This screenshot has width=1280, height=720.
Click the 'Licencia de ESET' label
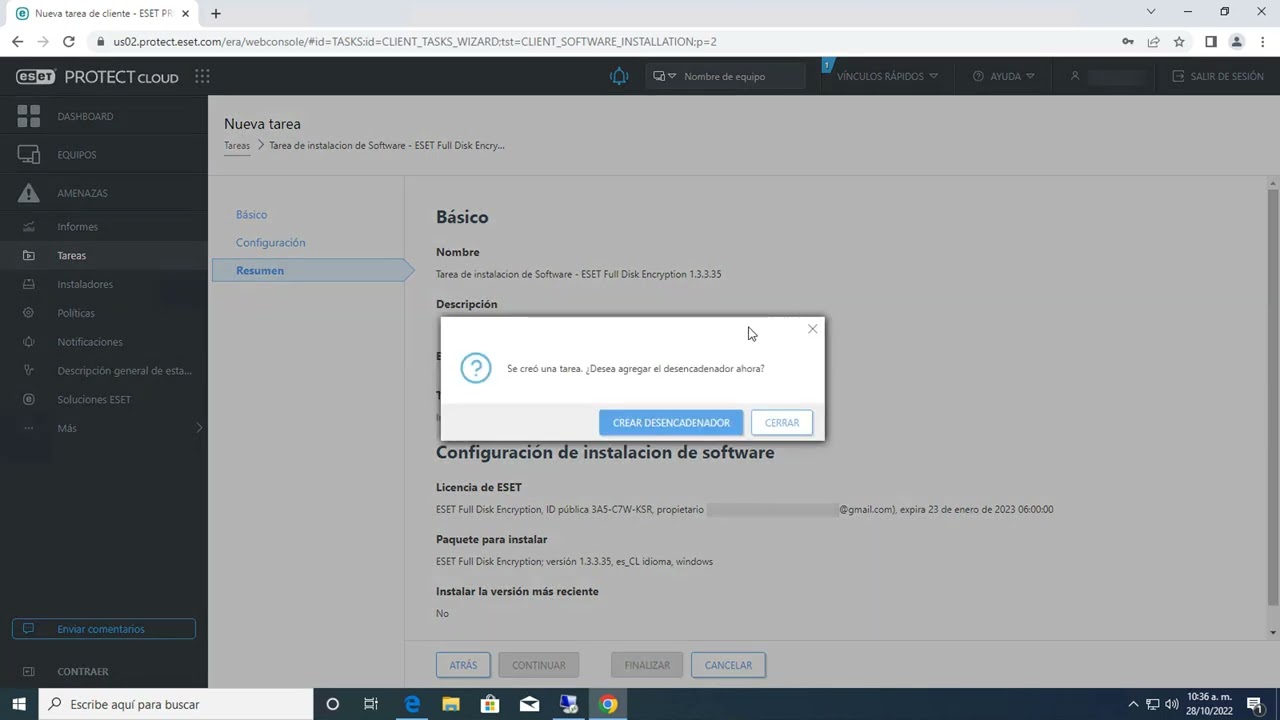pyautogui.click(x=479, y=488)
